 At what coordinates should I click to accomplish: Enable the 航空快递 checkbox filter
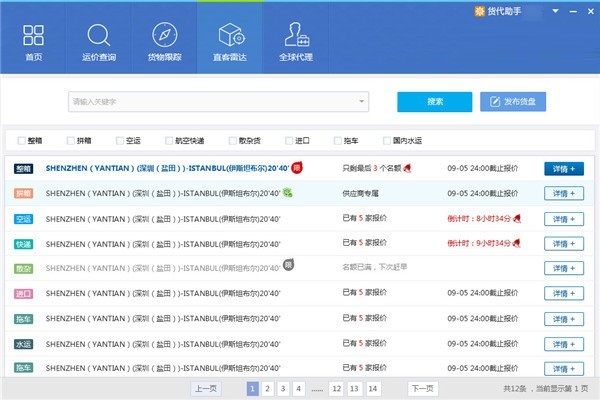[x=169, y=141]
